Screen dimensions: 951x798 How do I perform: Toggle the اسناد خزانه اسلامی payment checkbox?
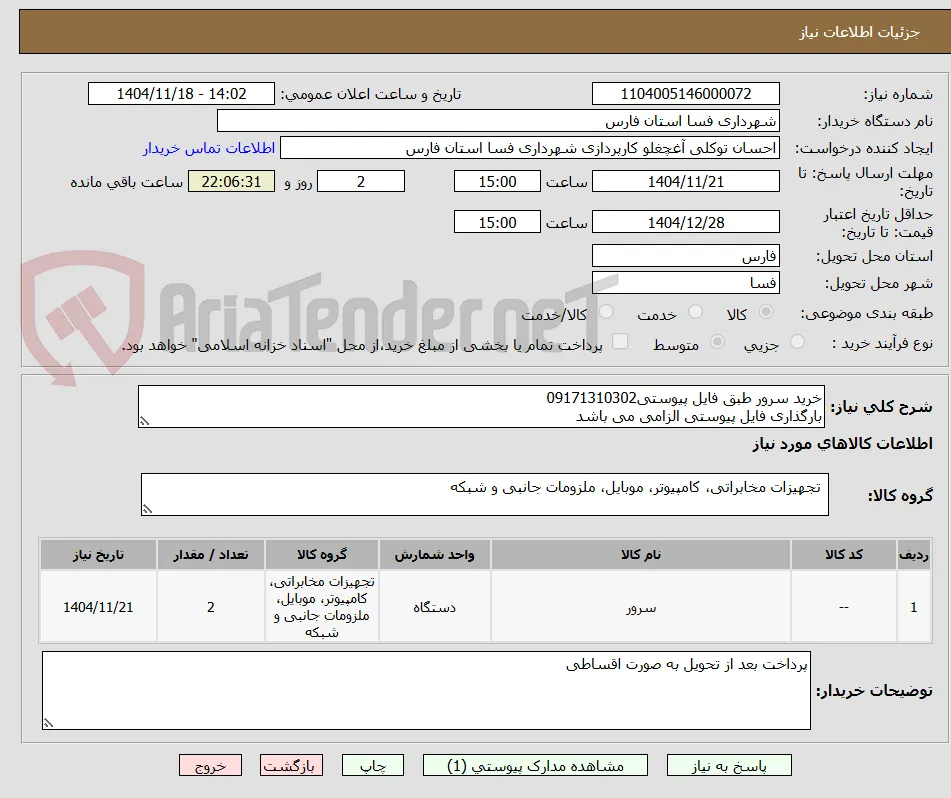[x=619, y=341]
